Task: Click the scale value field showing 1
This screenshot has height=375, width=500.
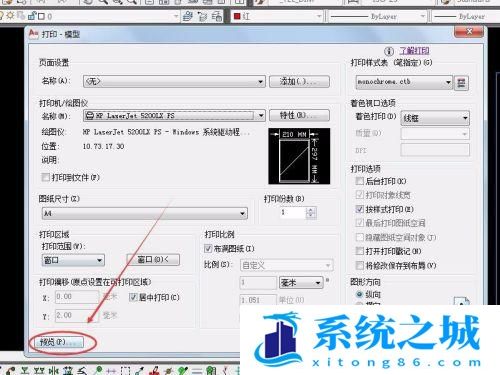Action: [258, 283]
